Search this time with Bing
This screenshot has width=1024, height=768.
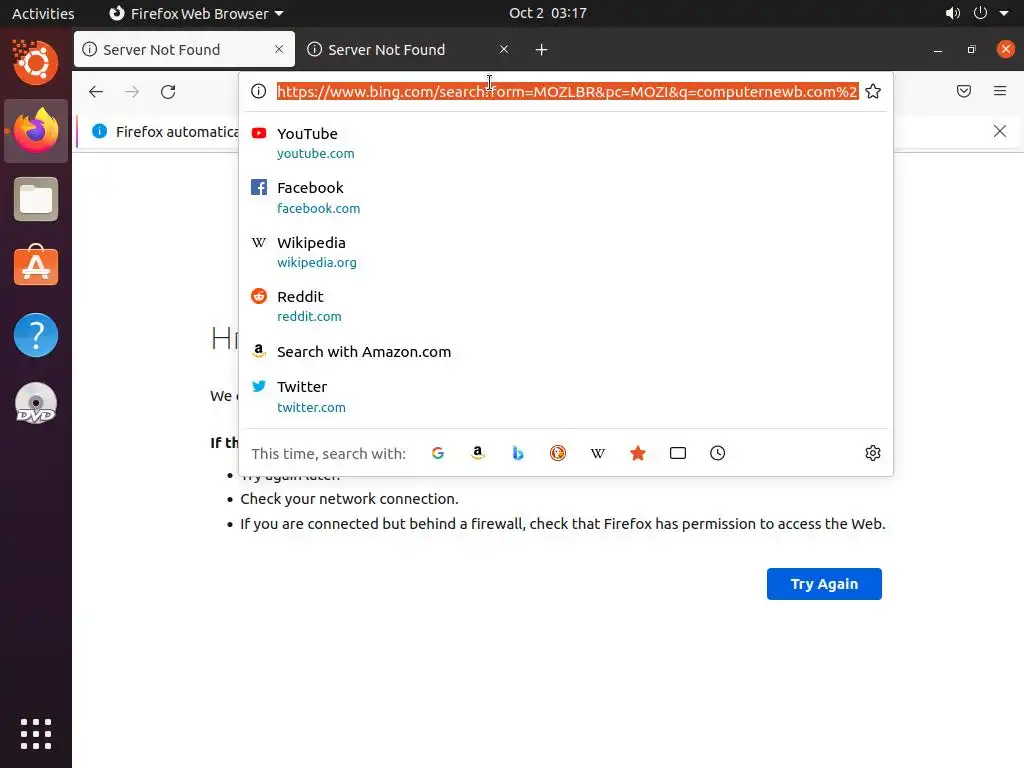point(518,453)
